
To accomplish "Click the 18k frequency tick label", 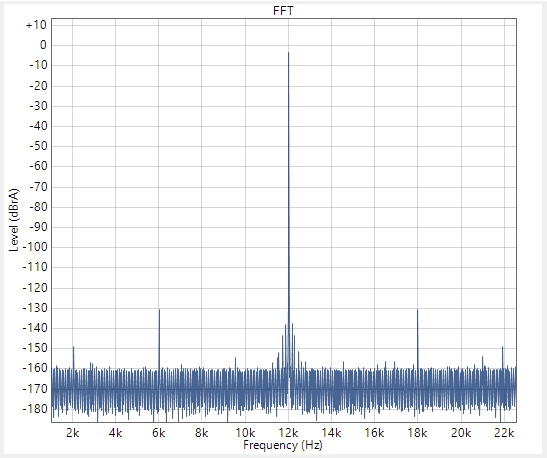I will (418, 433).
